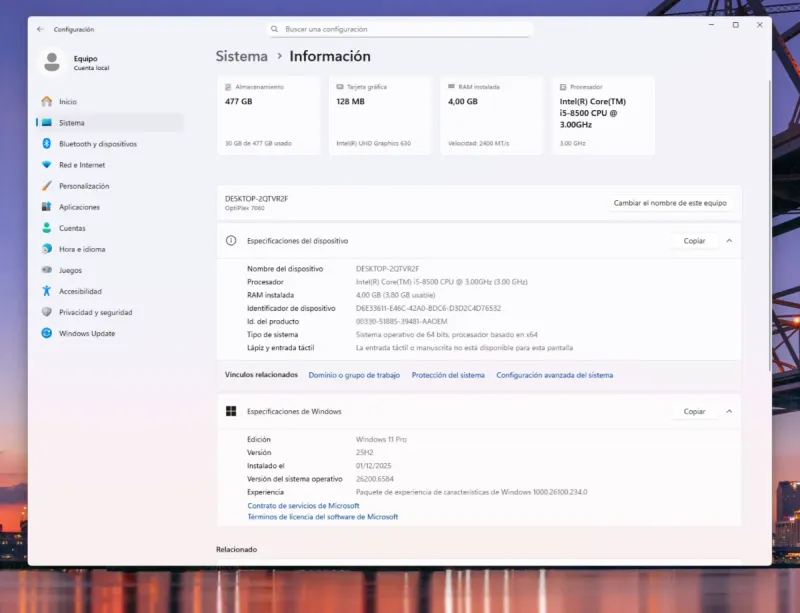Open Dominio o grupo de trabajo link
800x613 pixels.
coord(354,375)
